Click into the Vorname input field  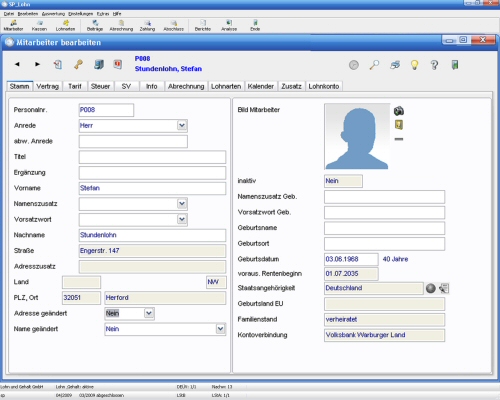pos(152,188)
